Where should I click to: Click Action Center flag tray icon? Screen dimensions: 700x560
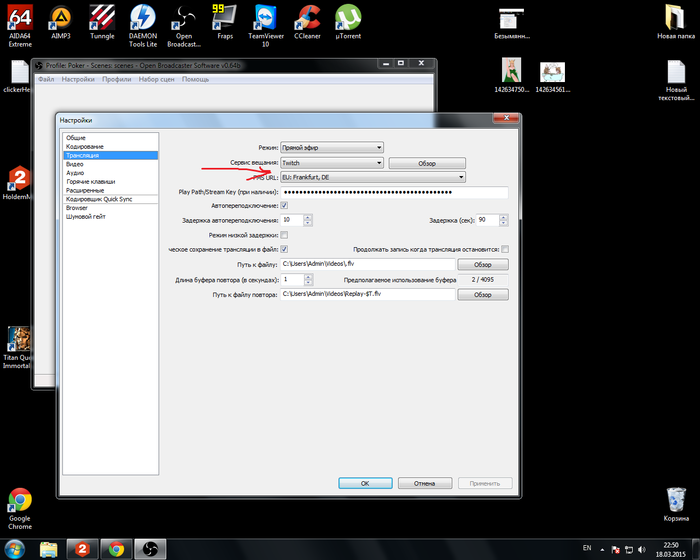tap(615, 549)
